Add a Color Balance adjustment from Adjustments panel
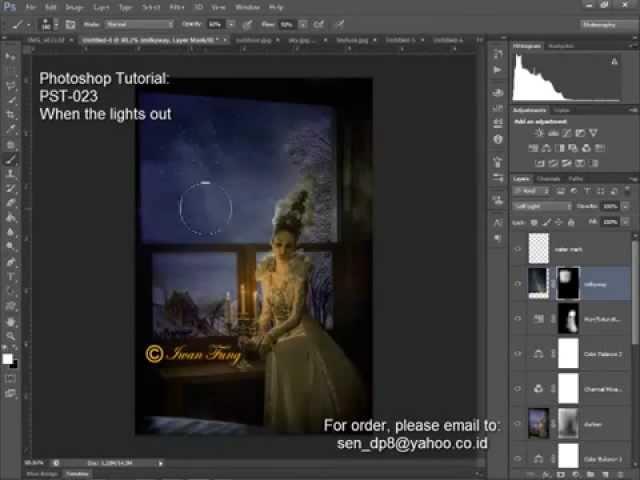The image size is (640, 480). pyautogui.click(x=546, y=148)
